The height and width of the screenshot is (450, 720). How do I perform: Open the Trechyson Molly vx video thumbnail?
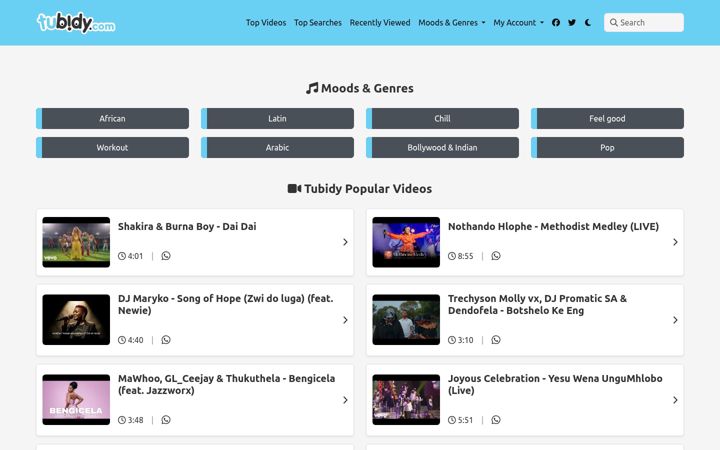point(406,320)
